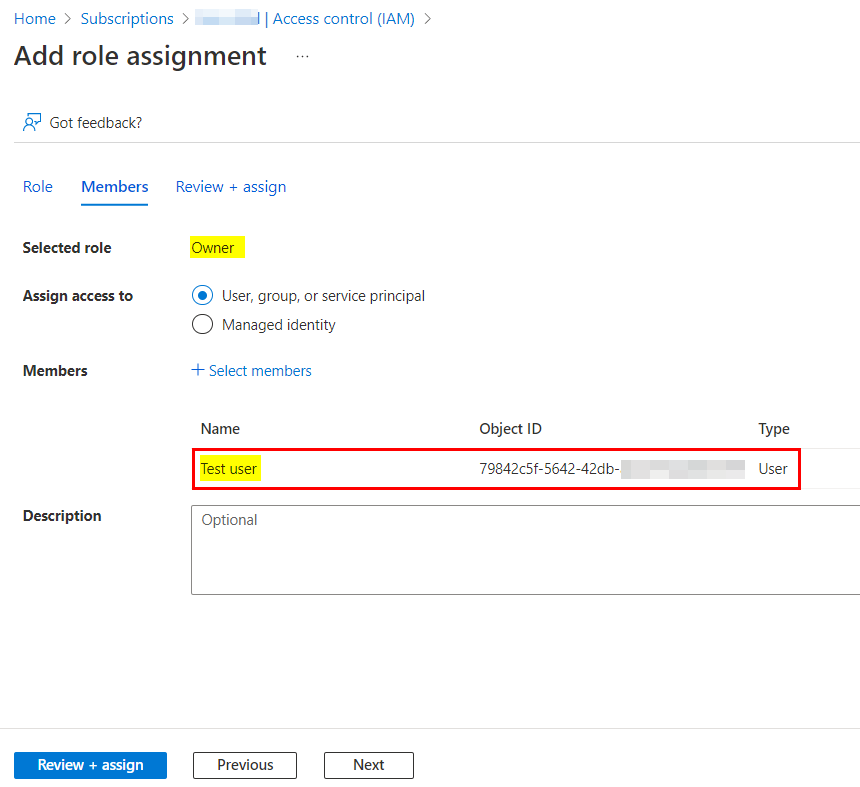Screen dimensions: 860x787
Task: Click the Got feedback? text
Action: point(96,123)
